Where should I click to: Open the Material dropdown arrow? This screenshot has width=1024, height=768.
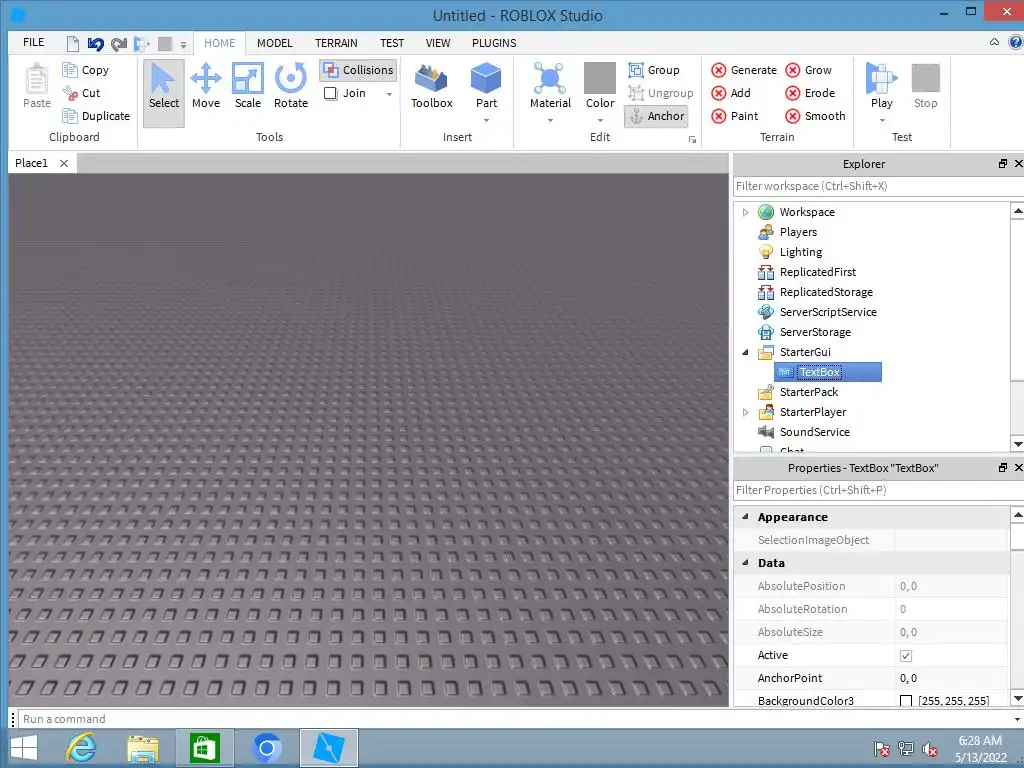pyautogui.click(x=550, y=120)
